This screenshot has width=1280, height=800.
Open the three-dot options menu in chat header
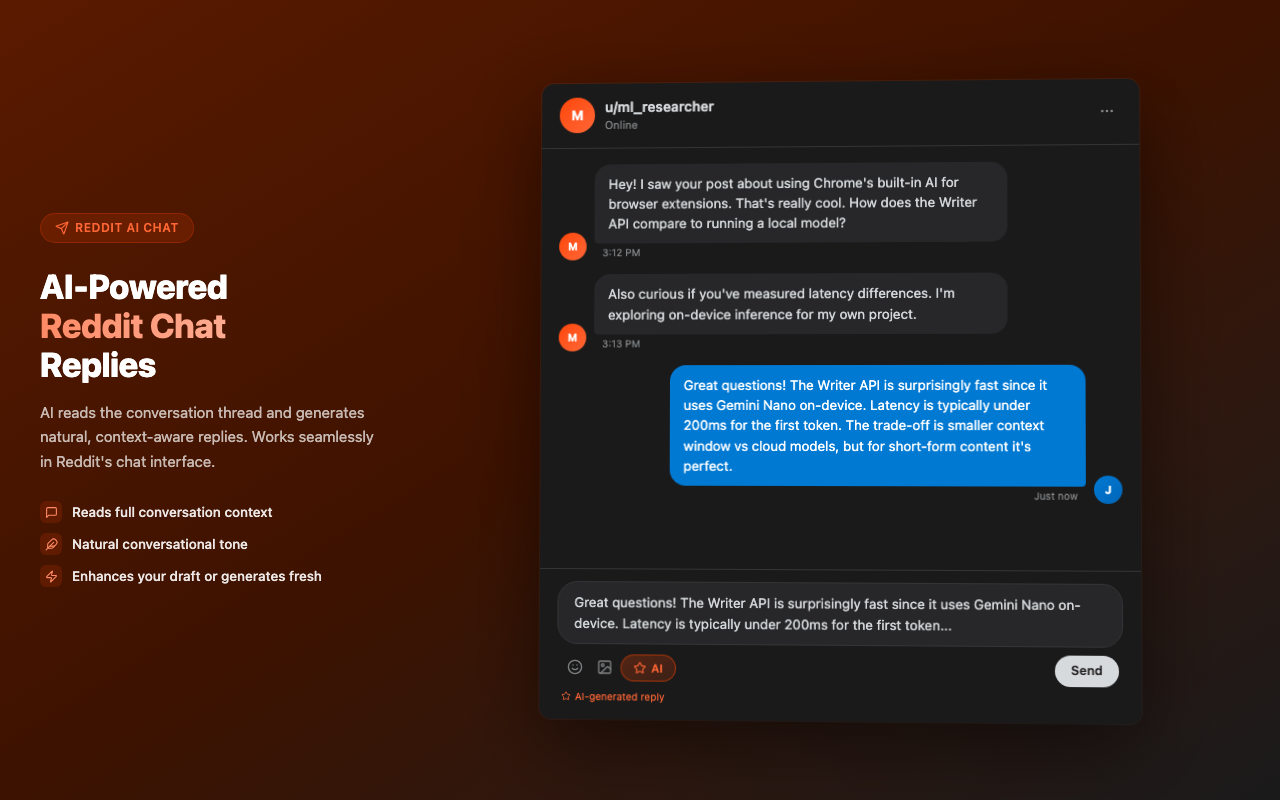click(x=1106, y=111)
